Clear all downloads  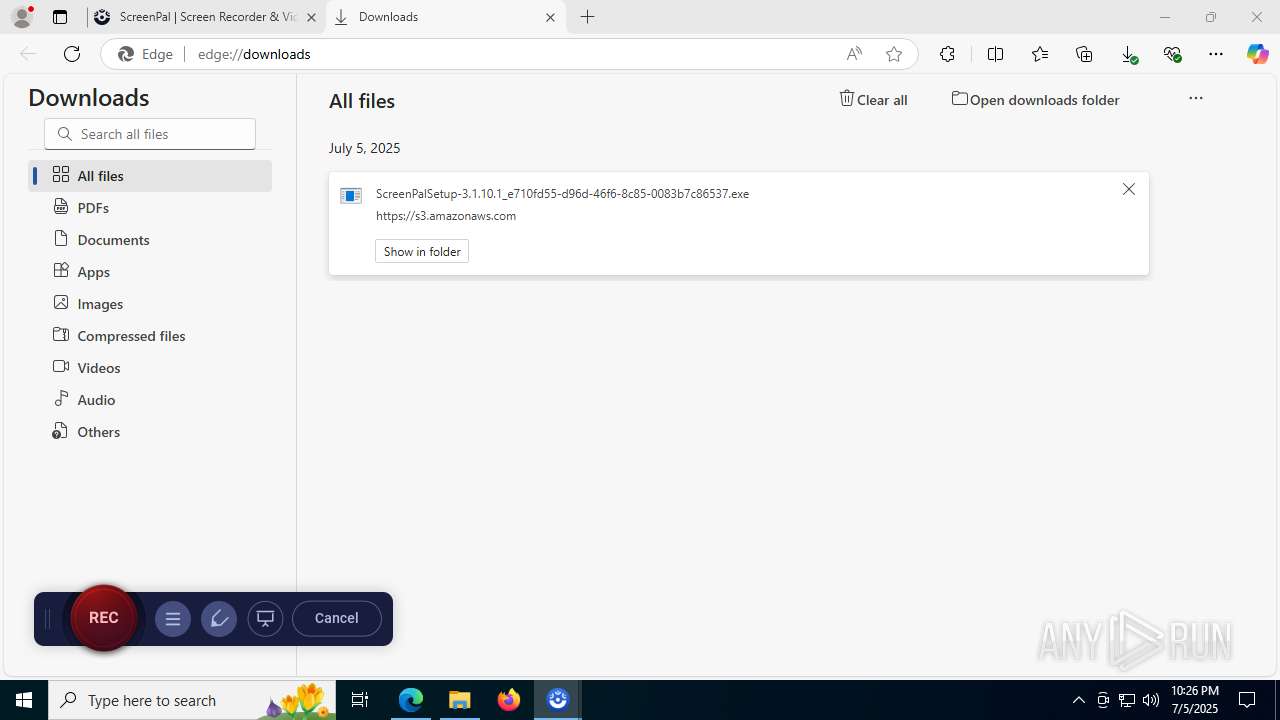click(x=873, y=99)
